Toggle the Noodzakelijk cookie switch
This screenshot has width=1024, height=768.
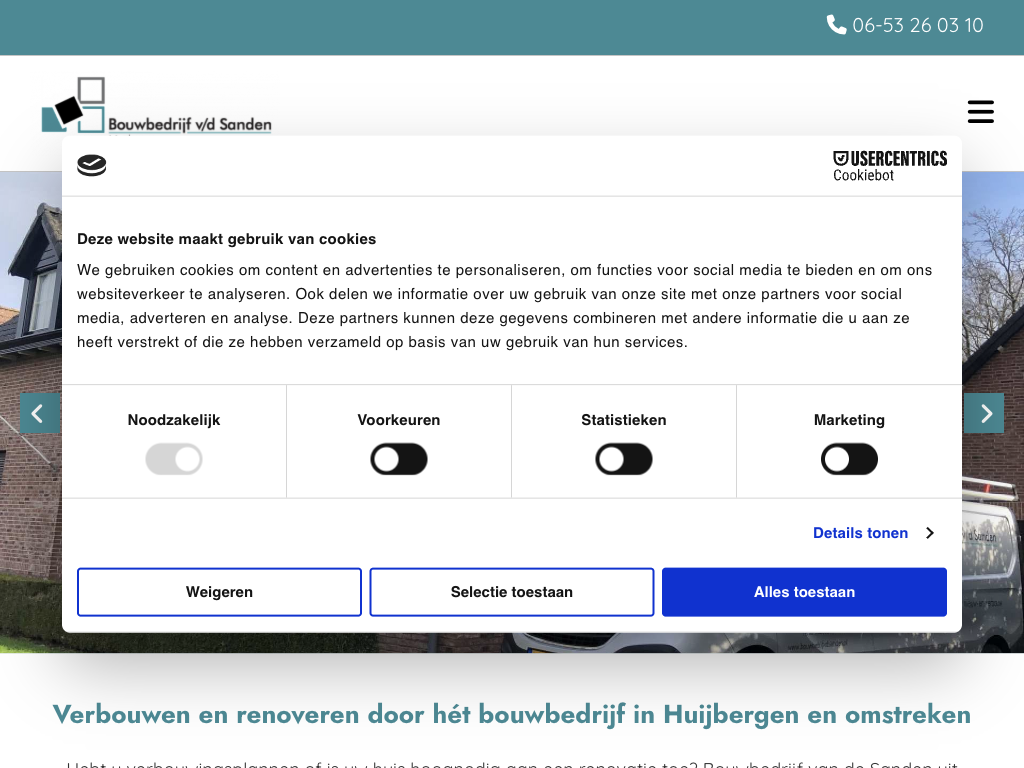(174, 460)
